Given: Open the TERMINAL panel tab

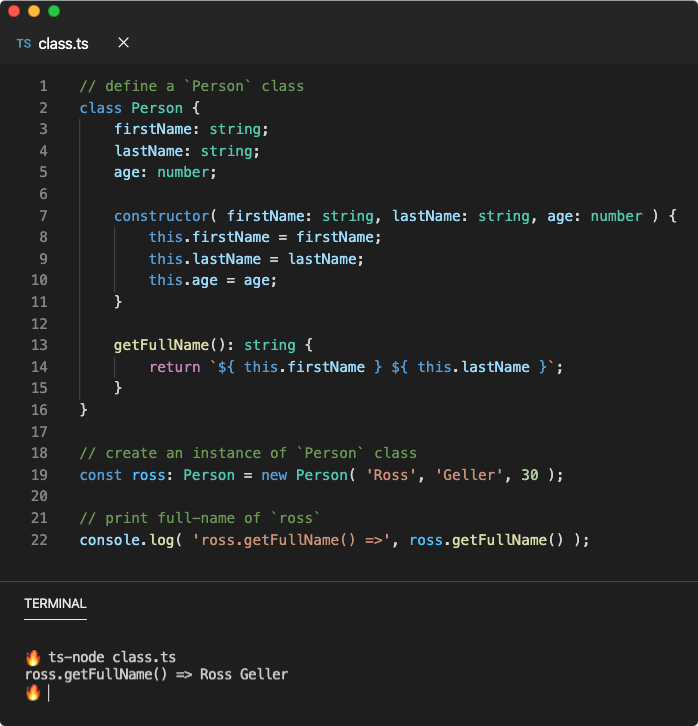Looking at the screenshot, I should coord(55,603).
